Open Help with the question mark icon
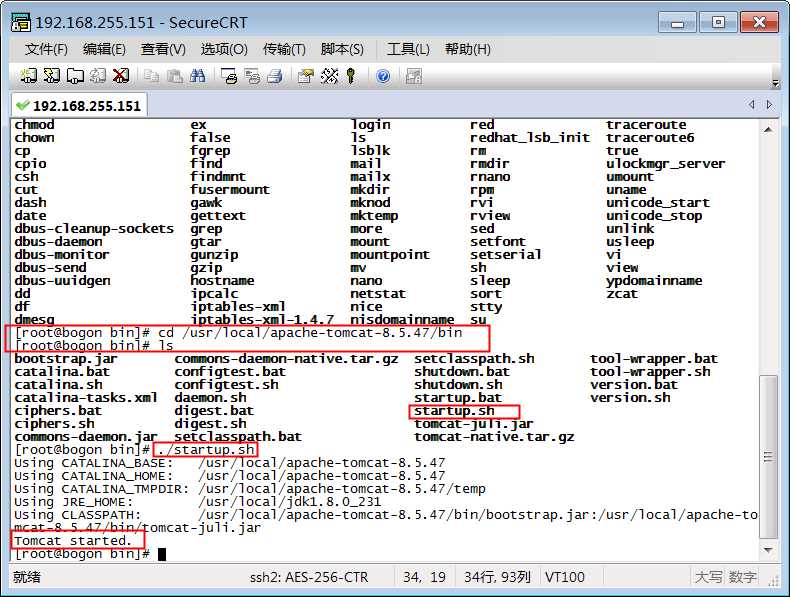Image resolution: width=790 pixels, height=597 pixels. (383, 76)
